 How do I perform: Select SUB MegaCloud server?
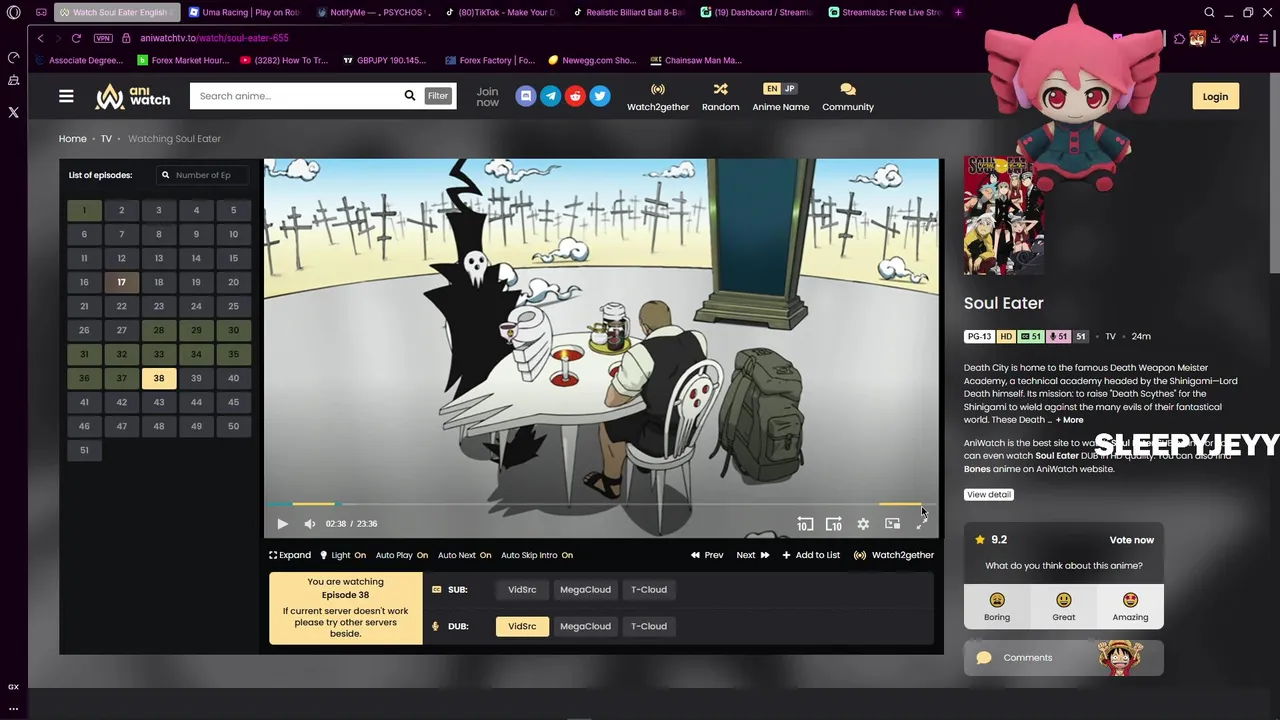585,590
